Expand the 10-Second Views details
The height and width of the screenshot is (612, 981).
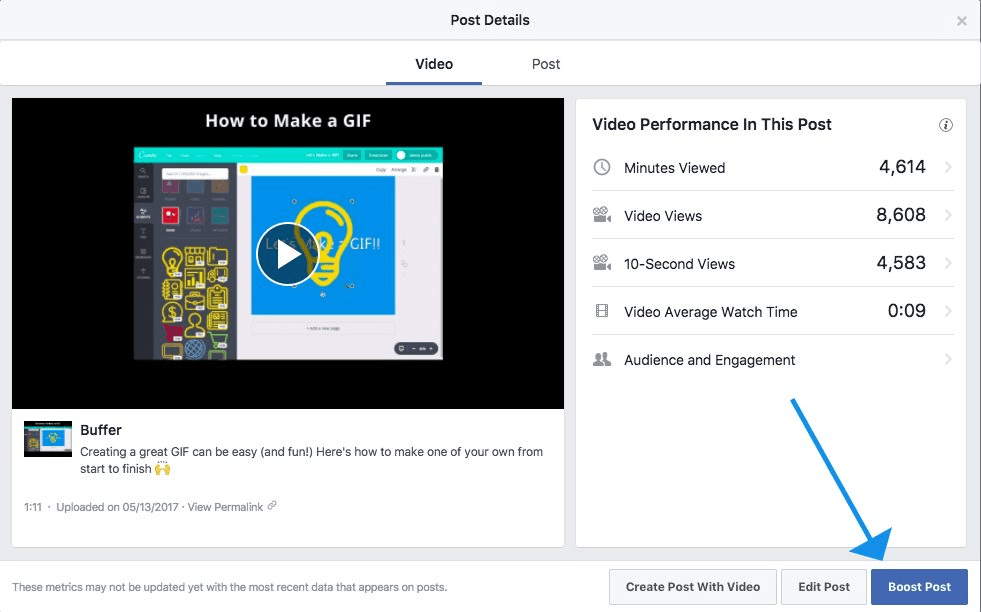[x=948, y=263]
